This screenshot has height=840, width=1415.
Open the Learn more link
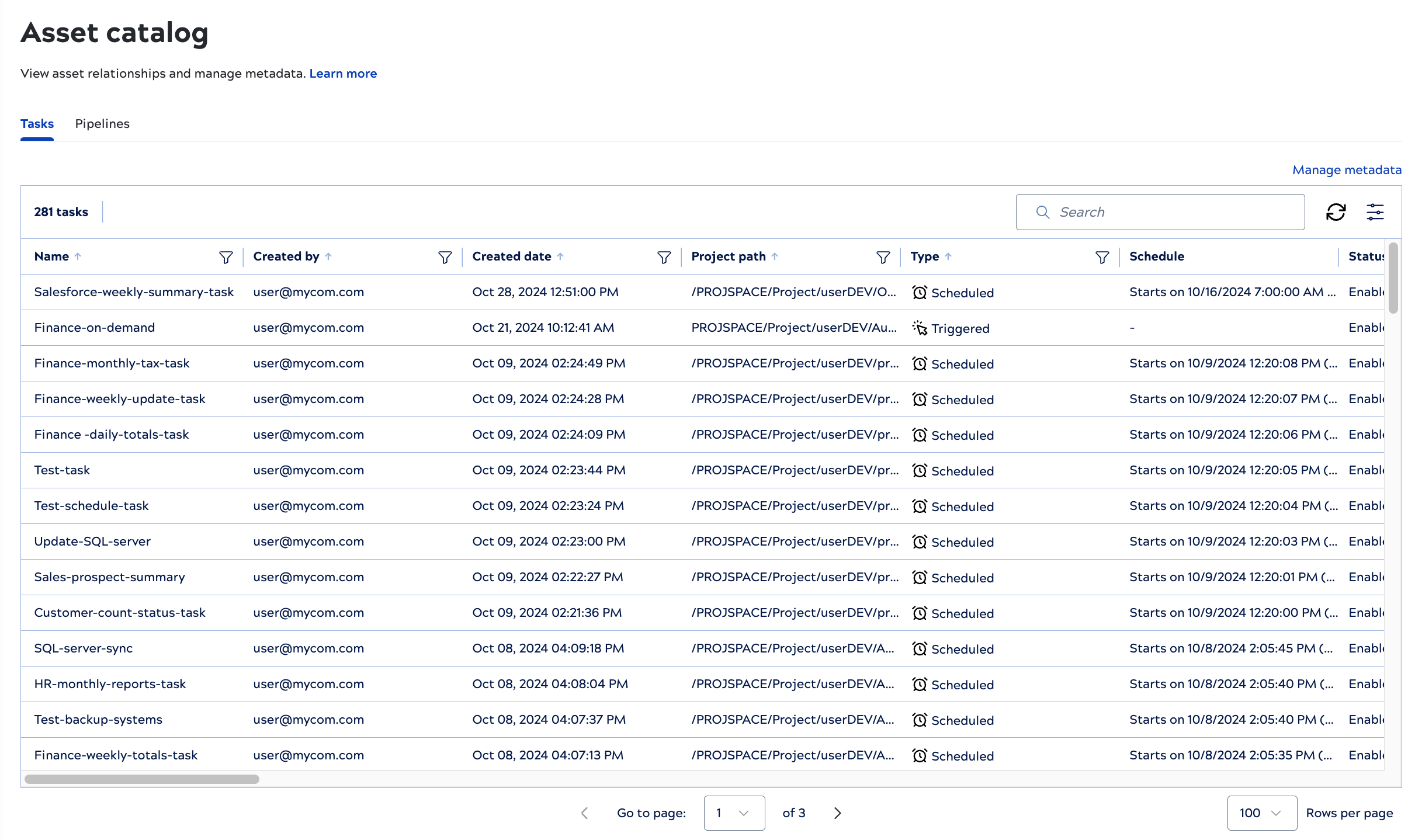pos(343,74)
